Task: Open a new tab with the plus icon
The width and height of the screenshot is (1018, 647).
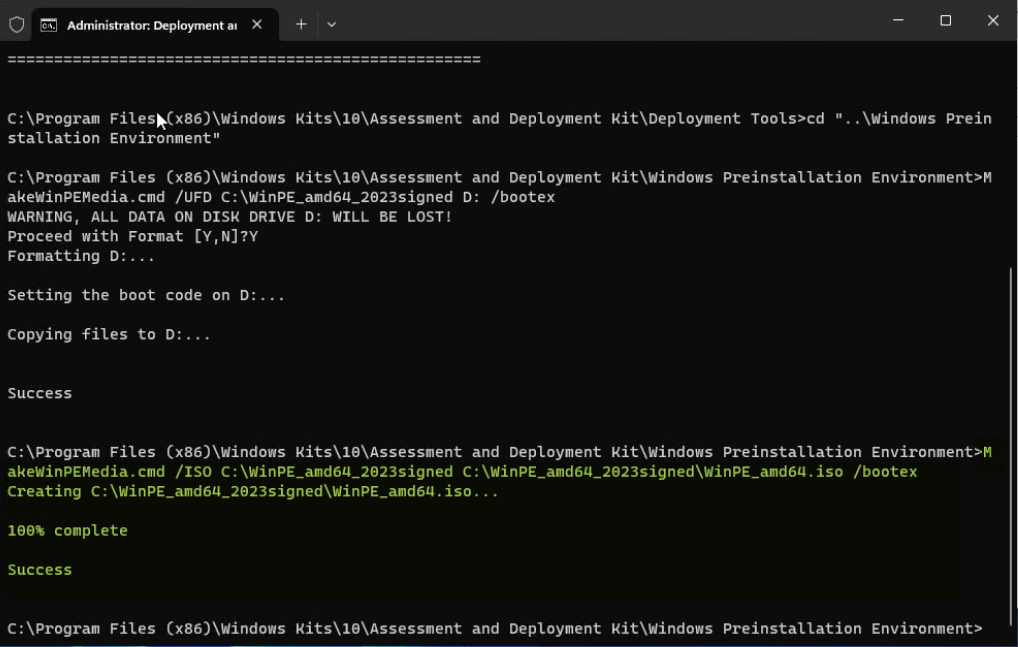Action: (x=300, y=23)
